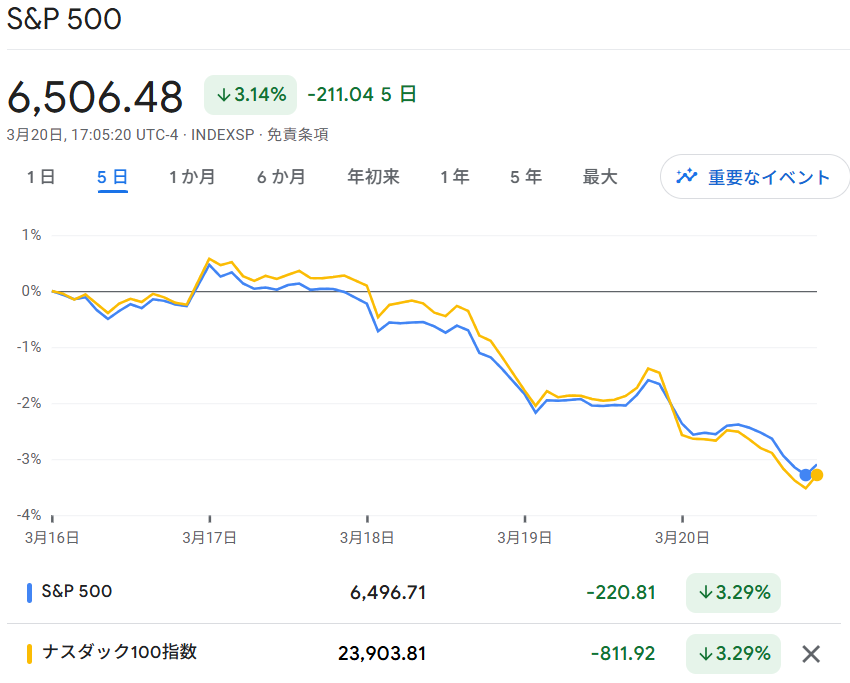Click the X to remove ナスダック100指数 comparison
850x683 pixels.
(x=811, y=654)
